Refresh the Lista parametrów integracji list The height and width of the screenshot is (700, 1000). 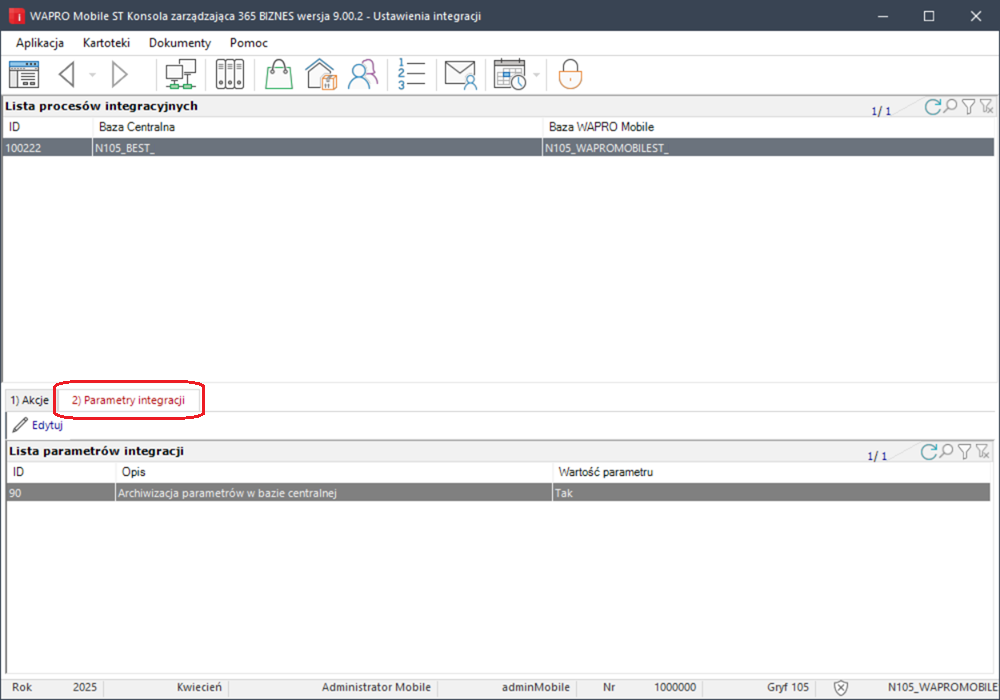(x=929, y=451)
